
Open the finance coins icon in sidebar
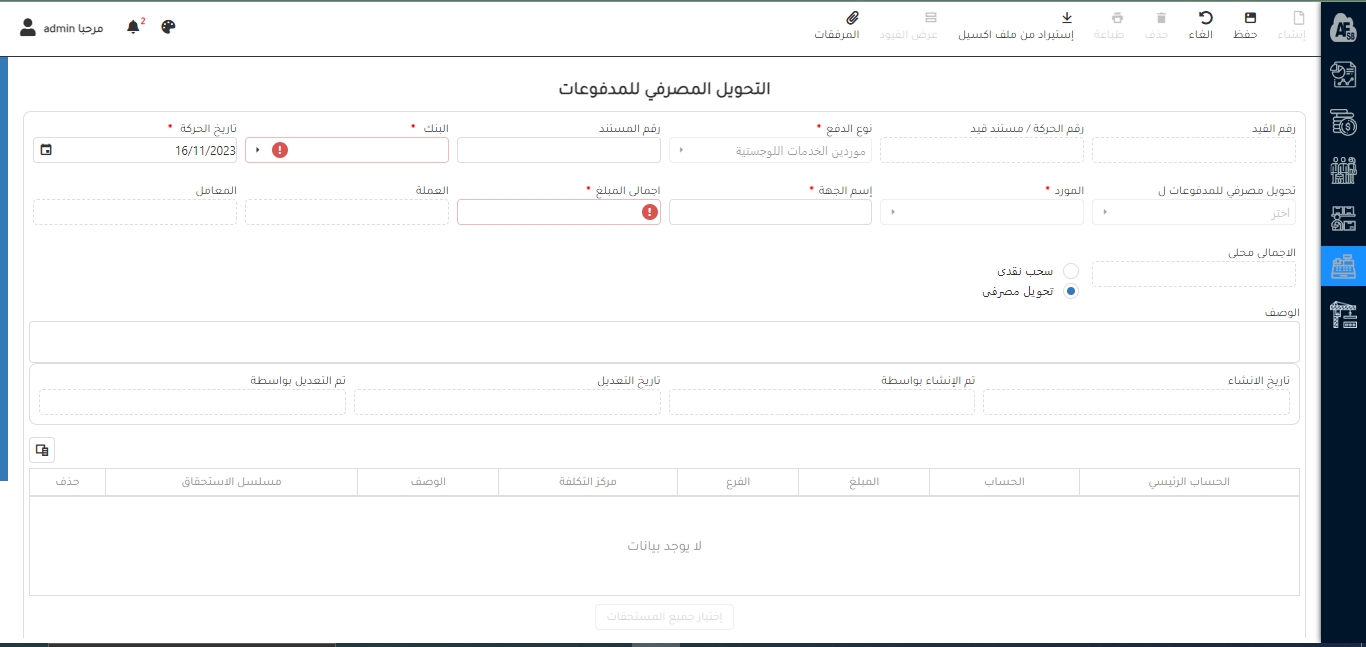1343,123
